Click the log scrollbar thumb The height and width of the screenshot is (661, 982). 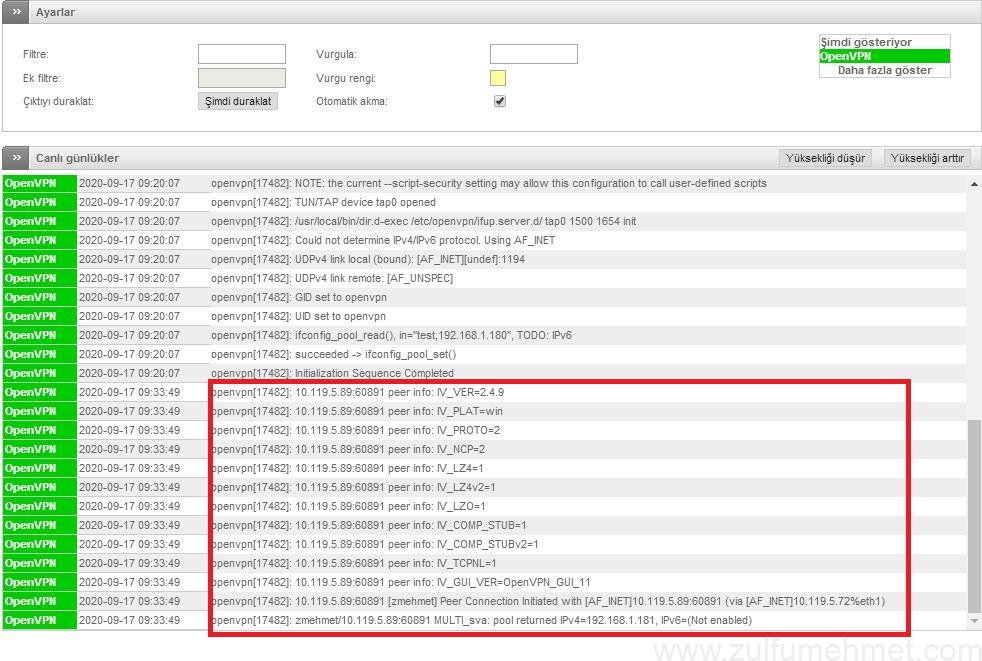pyautogui.click(x=974, y=516)
